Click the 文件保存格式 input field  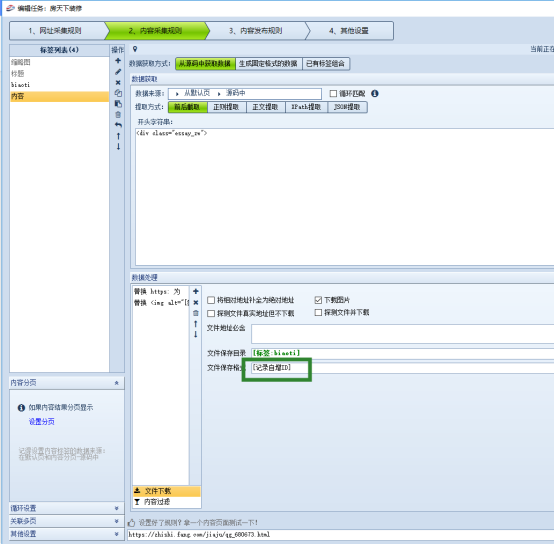click(402, 368)
